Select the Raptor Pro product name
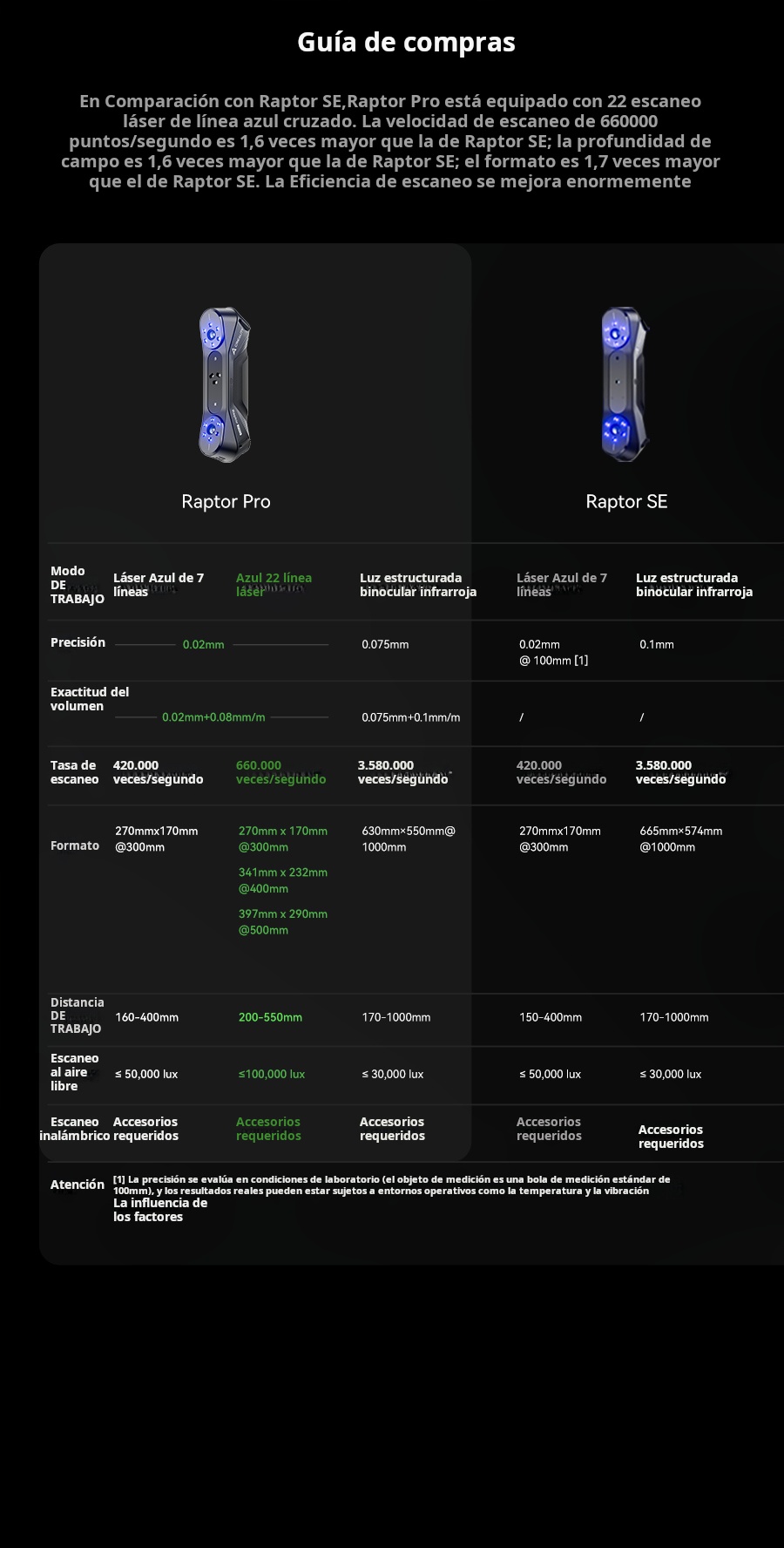This screenshot has width=784, height=1548. (226, 501)
